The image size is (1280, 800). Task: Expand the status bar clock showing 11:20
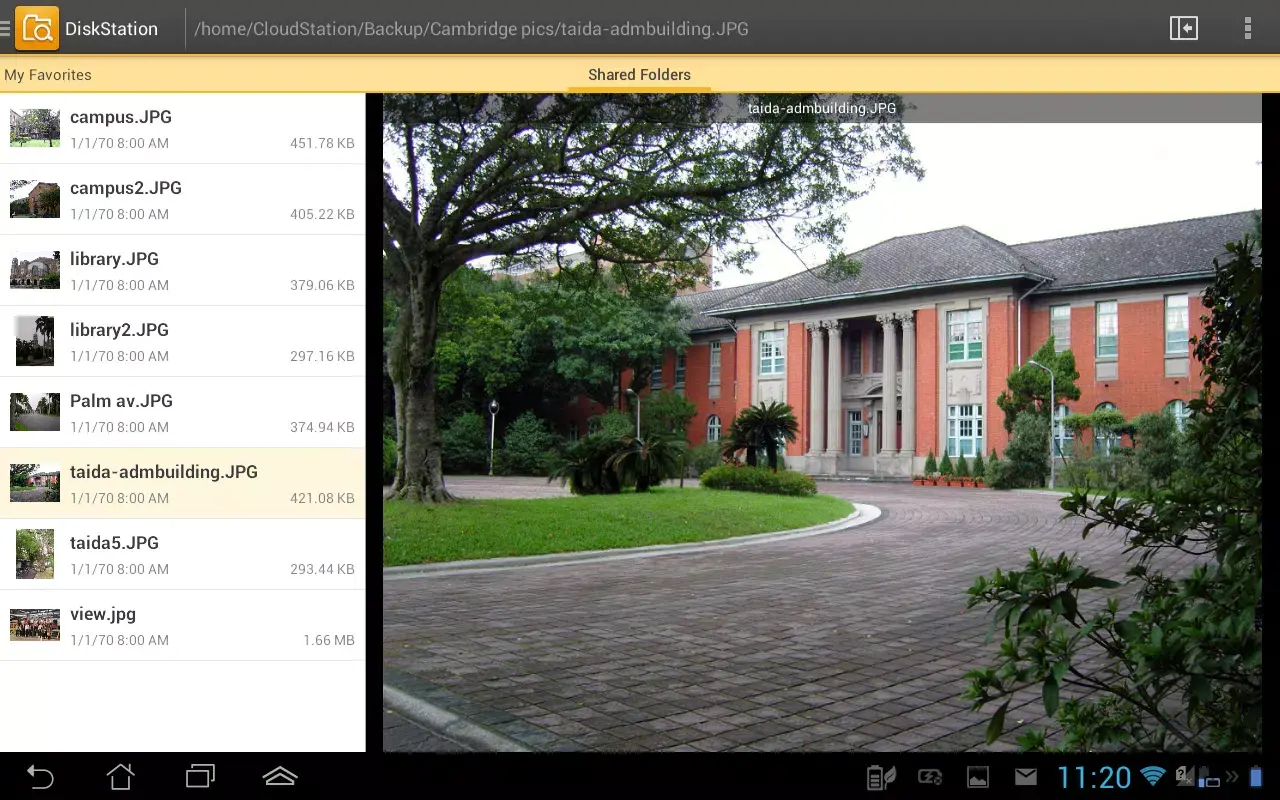(x=1095, y=776)
